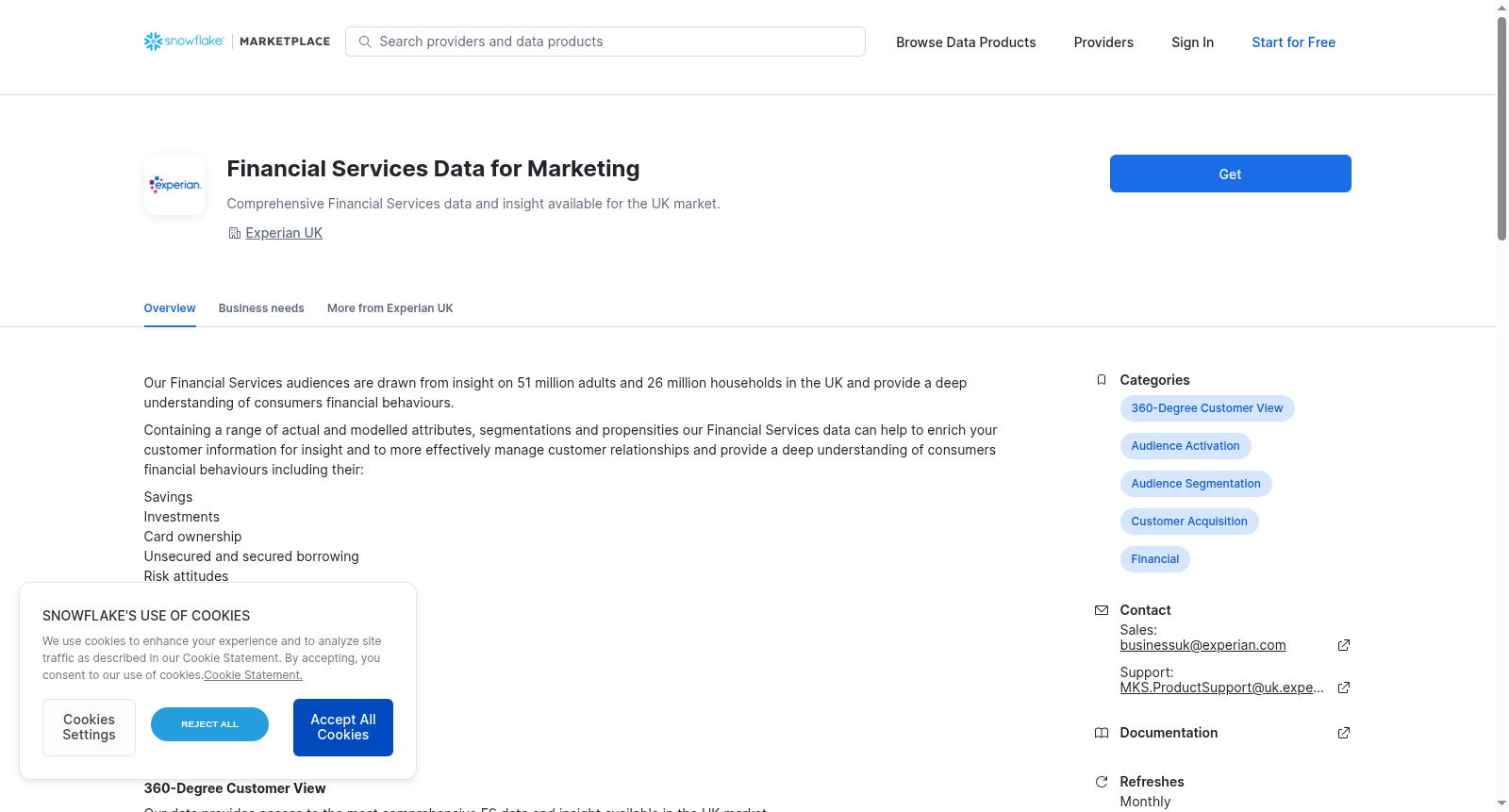Click the search magnifier icon
Screen dimensions: 1509x812
[365, 41]
